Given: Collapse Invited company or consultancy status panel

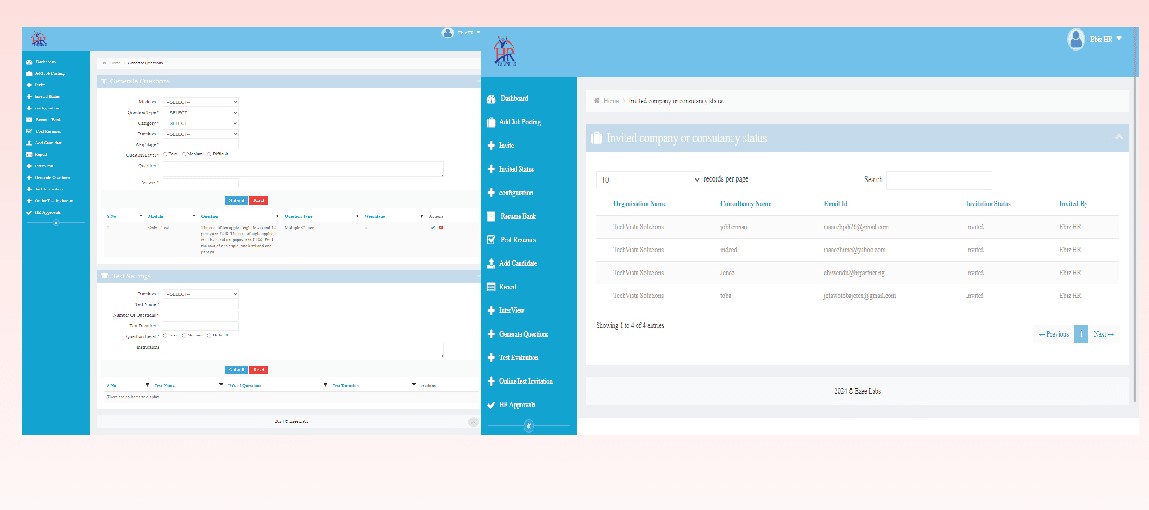Looking at the screenshot, I should click(1118, 138).
